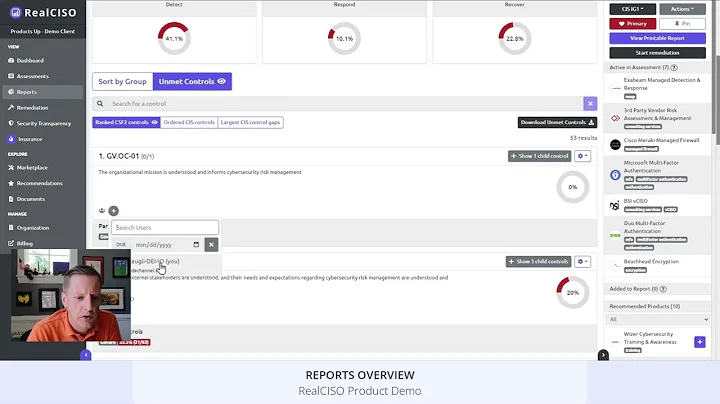Open Assessments in the sidebar

click(32, 76)
